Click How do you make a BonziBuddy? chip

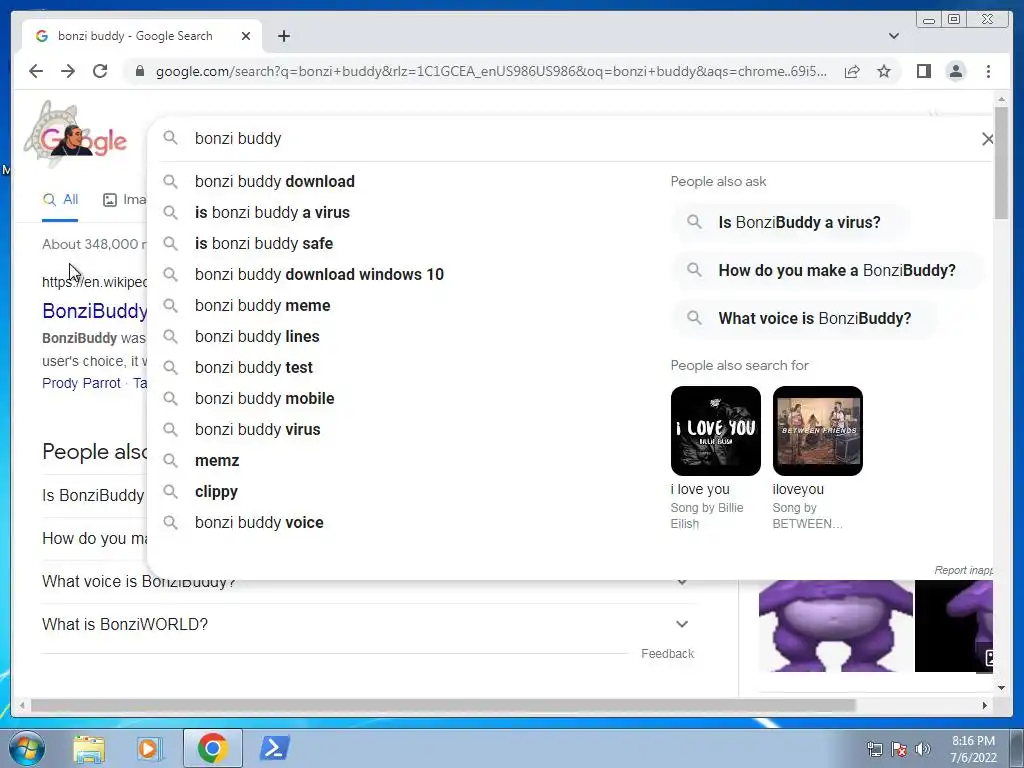pyautogui.click(x=828, y=270)
